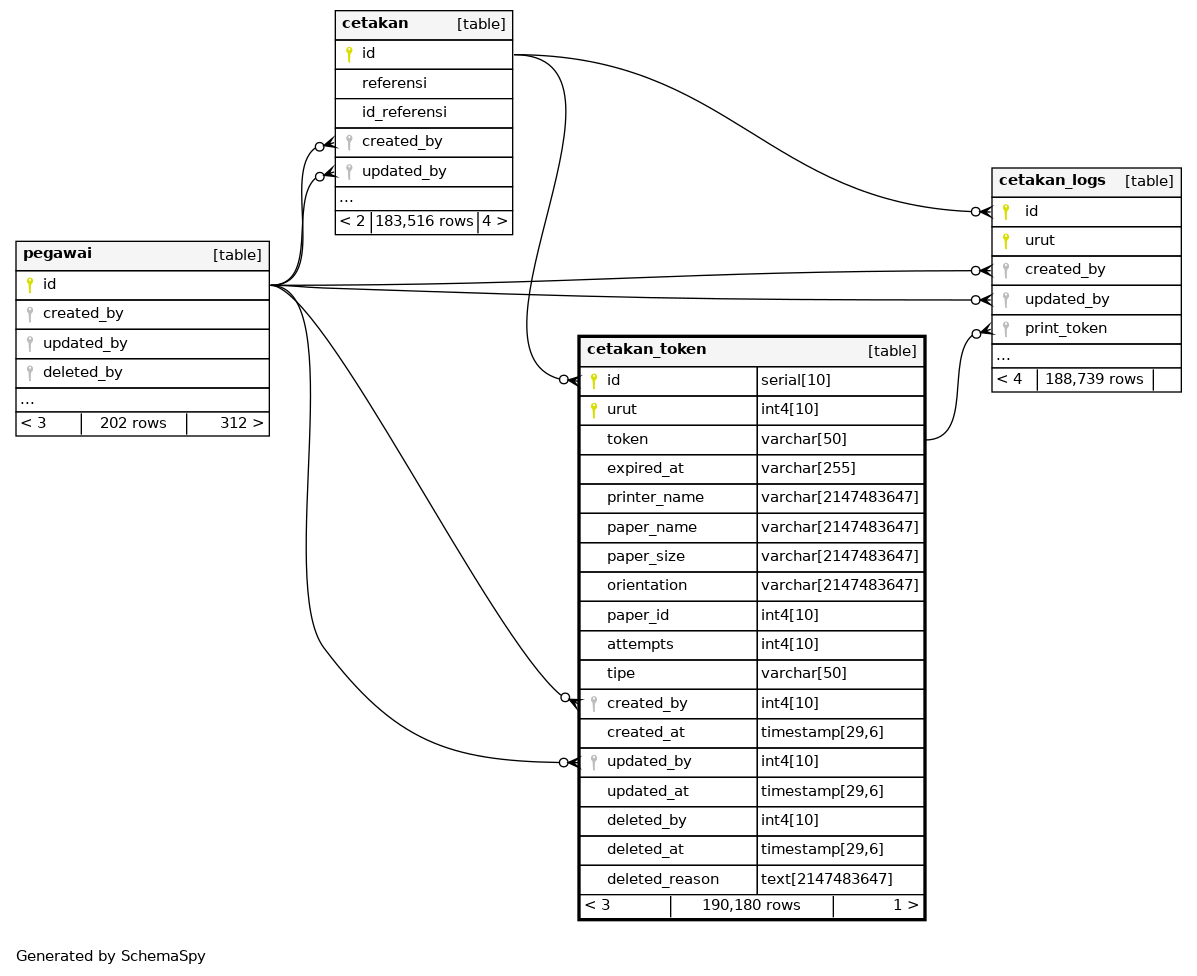The image size is (1197, 976).
Task: Open the cetakan_logs table header
Action: point(1052,181)
